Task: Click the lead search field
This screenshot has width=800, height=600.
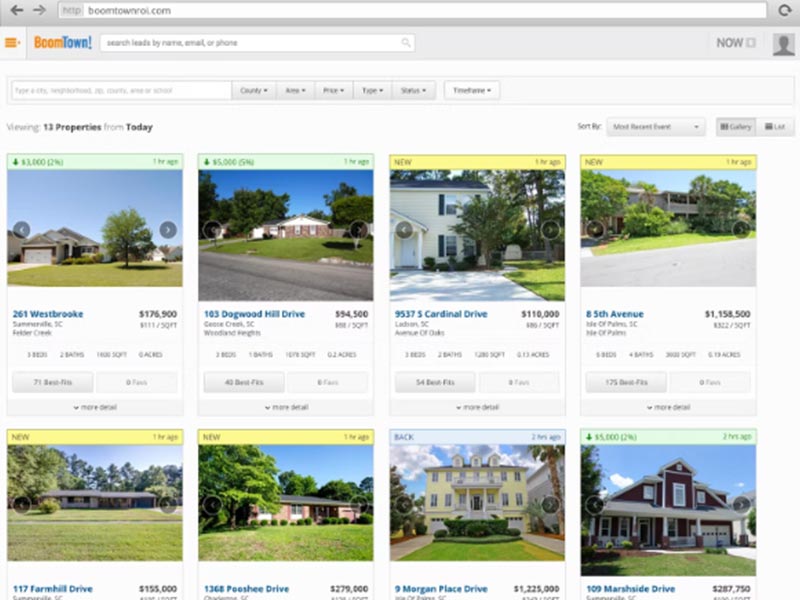Action: [257, 43]
